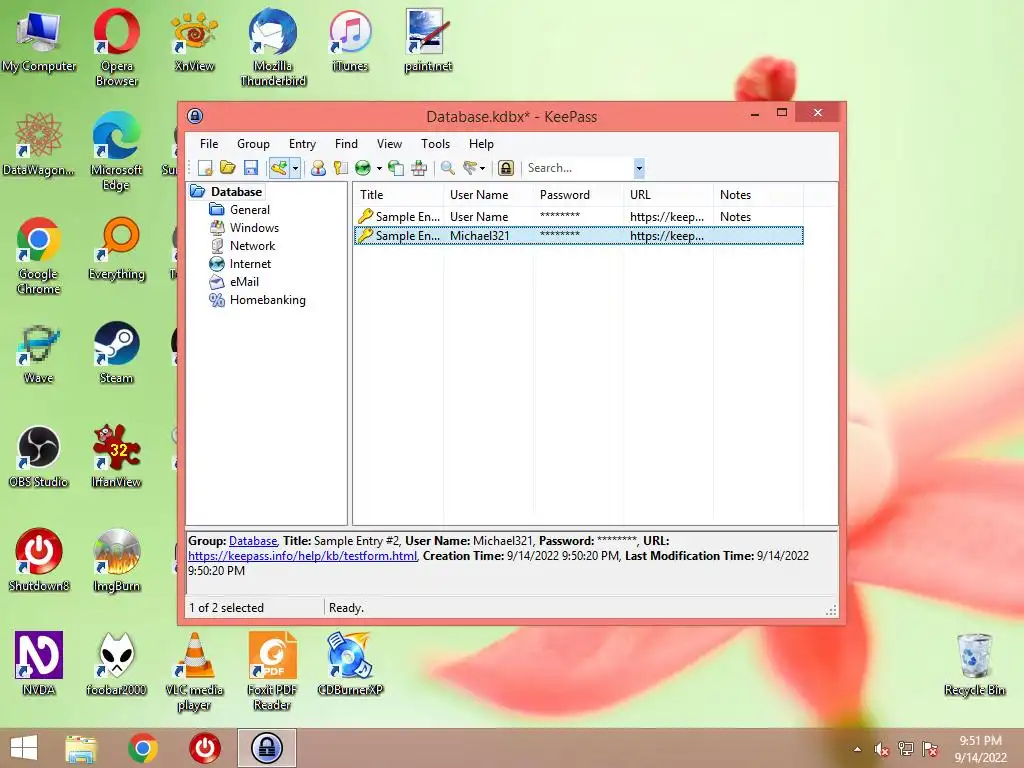Select the Database root tree node

tap(236, 191)
